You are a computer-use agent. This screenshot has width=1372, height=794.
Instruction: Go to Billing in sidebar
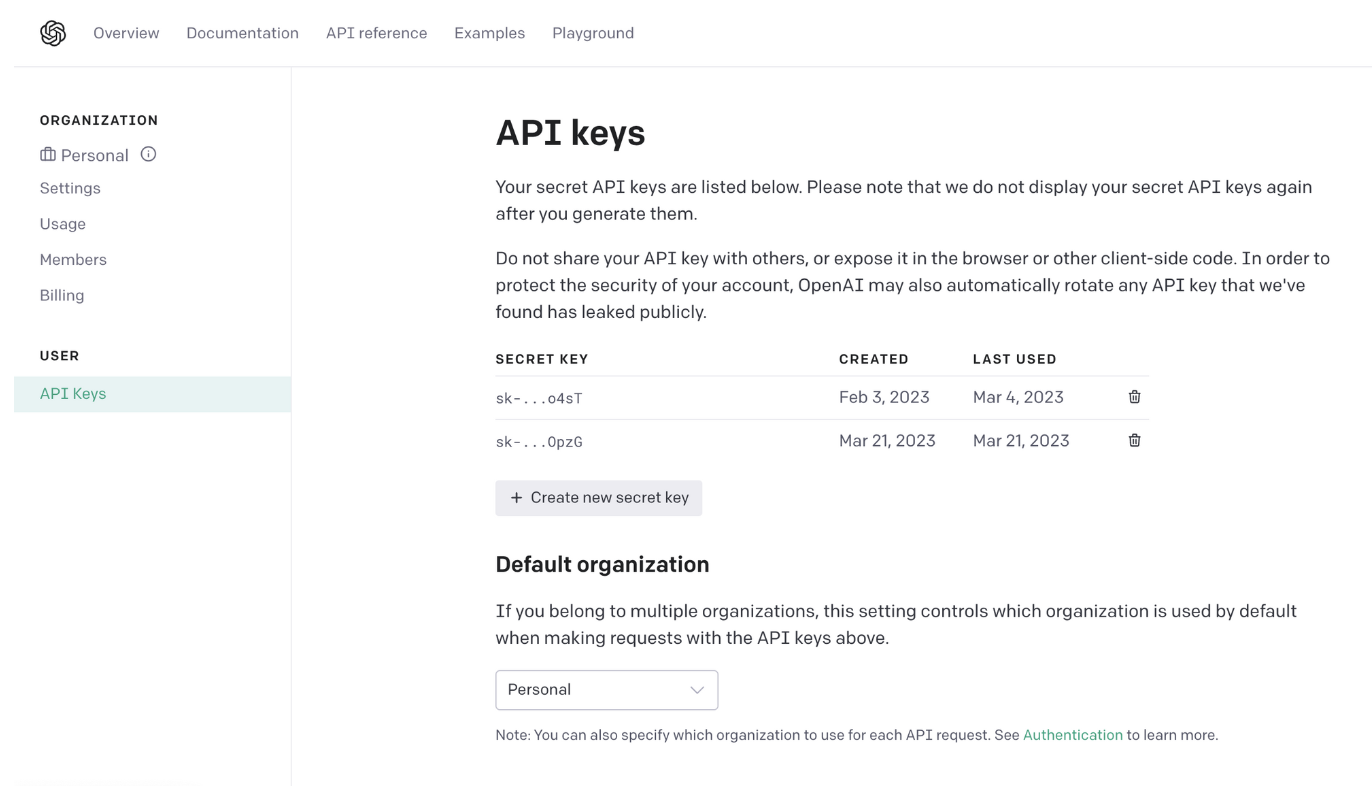click(x=62, y=295)
